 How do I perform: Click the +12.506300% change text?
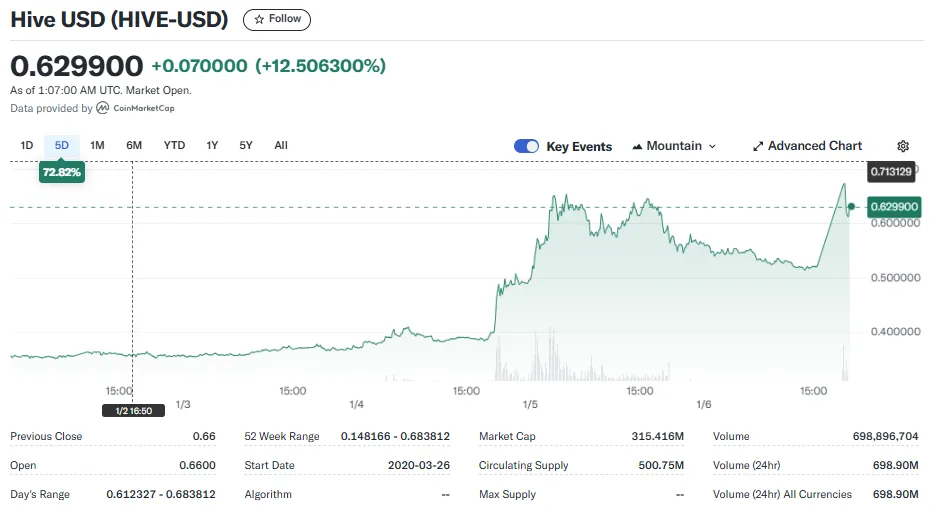(x=321, y=66)
